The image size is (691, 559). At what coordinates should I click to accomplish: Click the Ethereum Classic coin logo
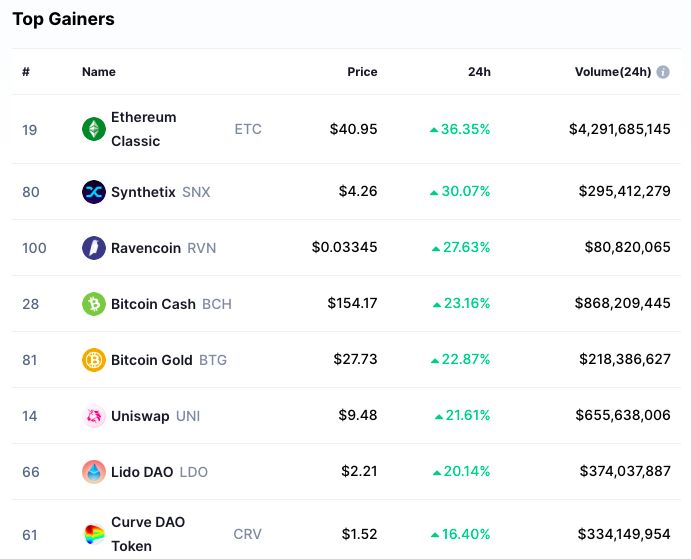tap(94, 129)
